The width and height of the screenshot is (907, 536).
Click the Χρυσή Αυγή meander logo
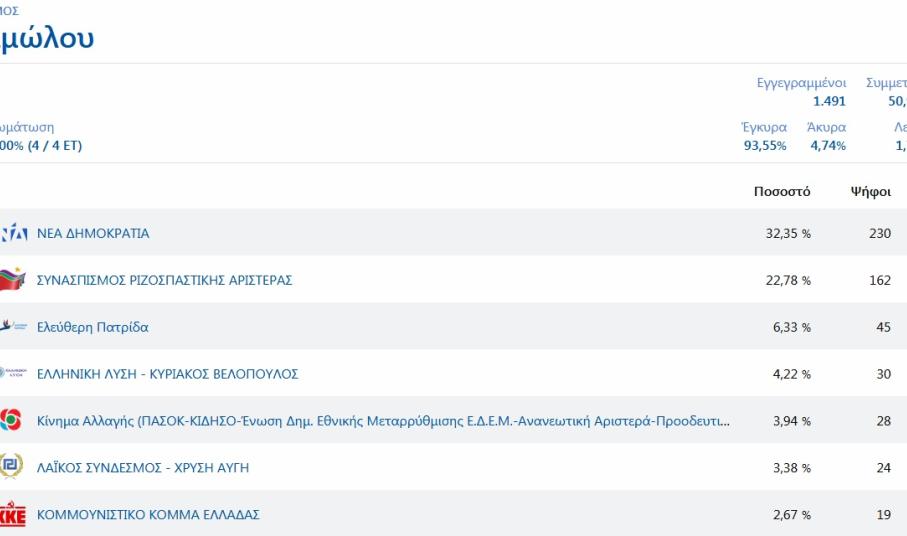[11, 468]
